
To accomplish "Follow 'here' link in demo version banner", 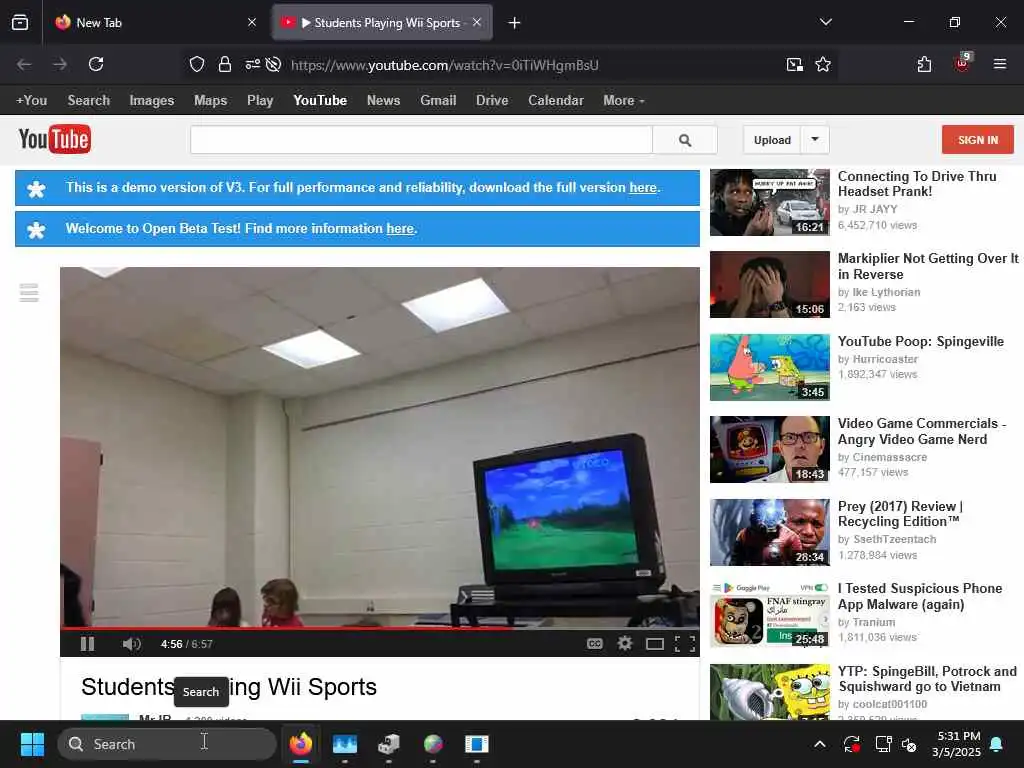I will 643,187.
